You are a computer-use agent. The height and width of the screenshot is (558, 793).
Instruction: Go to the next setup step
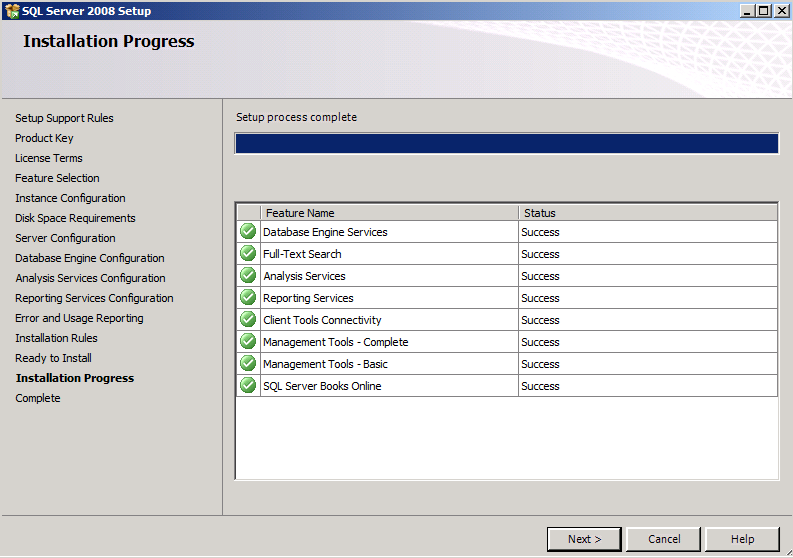584,539
